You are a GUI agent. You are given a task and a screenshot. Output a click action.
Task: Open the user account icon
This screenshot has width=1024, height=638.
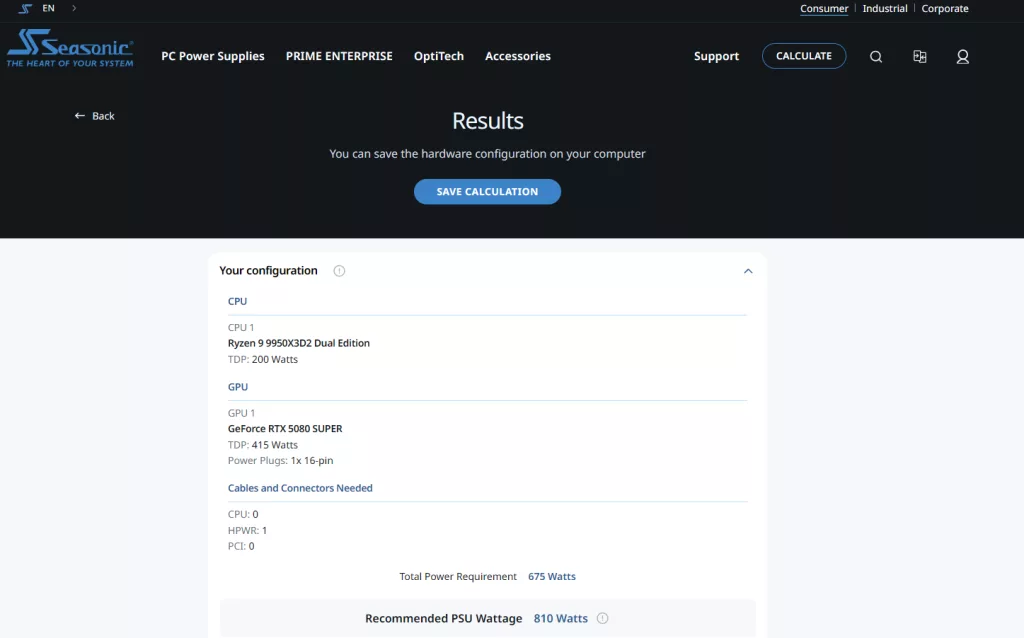tap(963, 57)
